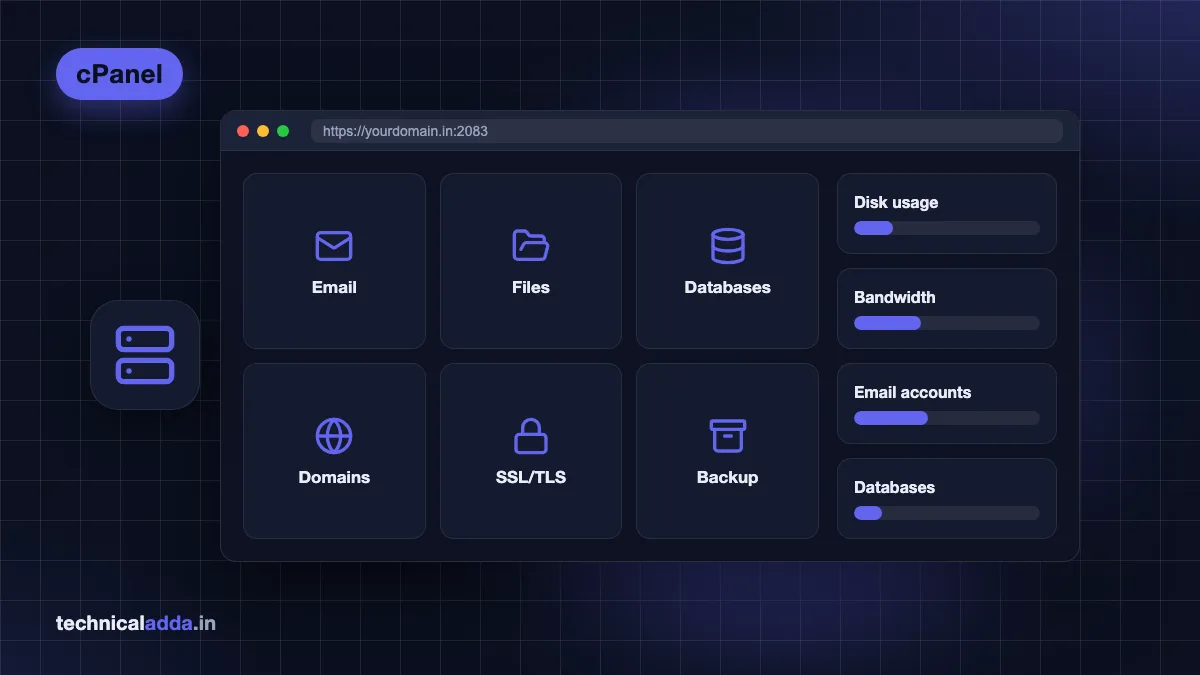
Task: Open the Databases cylinder icon
Action: (x=727, y=246)
